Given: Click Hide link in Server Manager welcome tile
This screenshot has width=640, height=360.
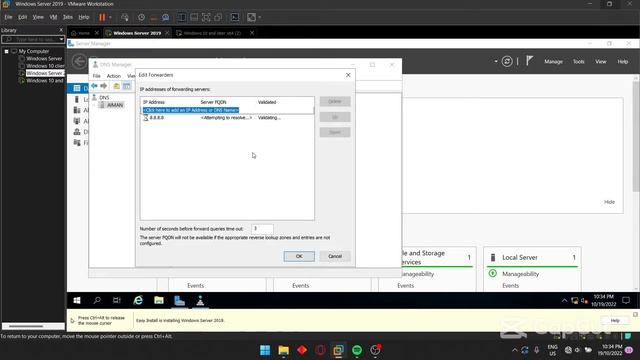Looking at the screenshot, I should coord(609,202).
